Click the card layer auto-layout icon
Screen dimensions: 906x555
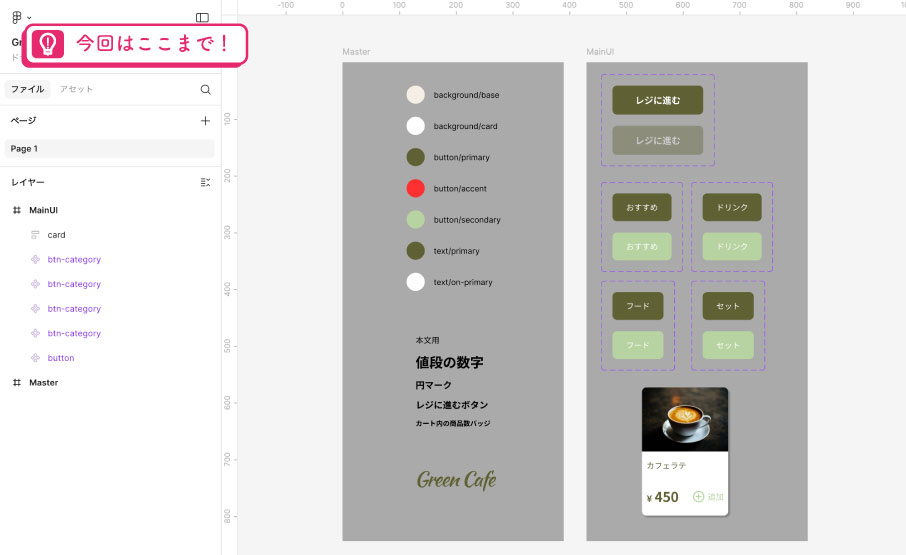(x=35, y=234)
